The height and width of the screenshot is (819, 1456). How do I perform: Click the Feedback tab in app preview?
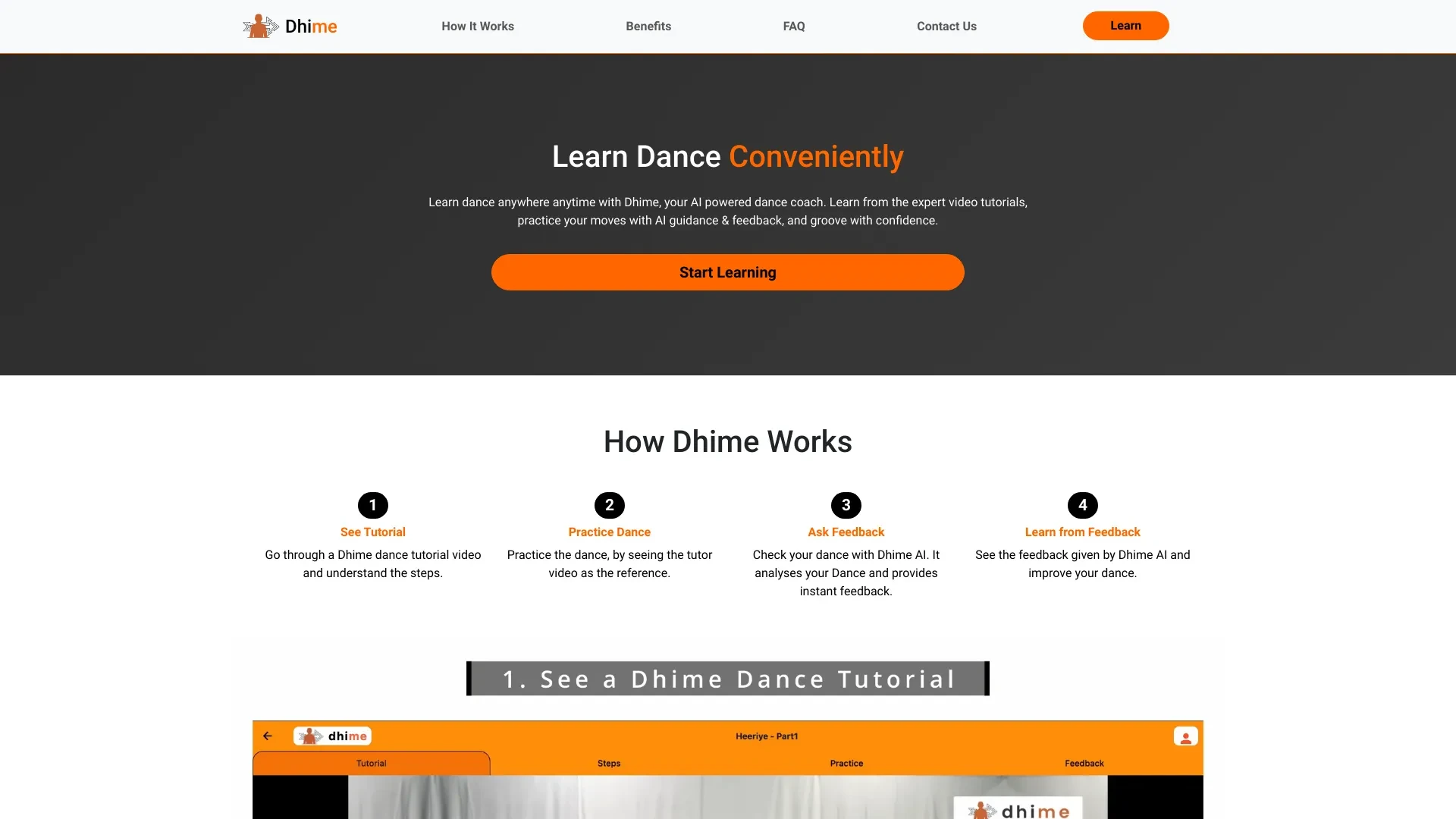pos(1084,762)
